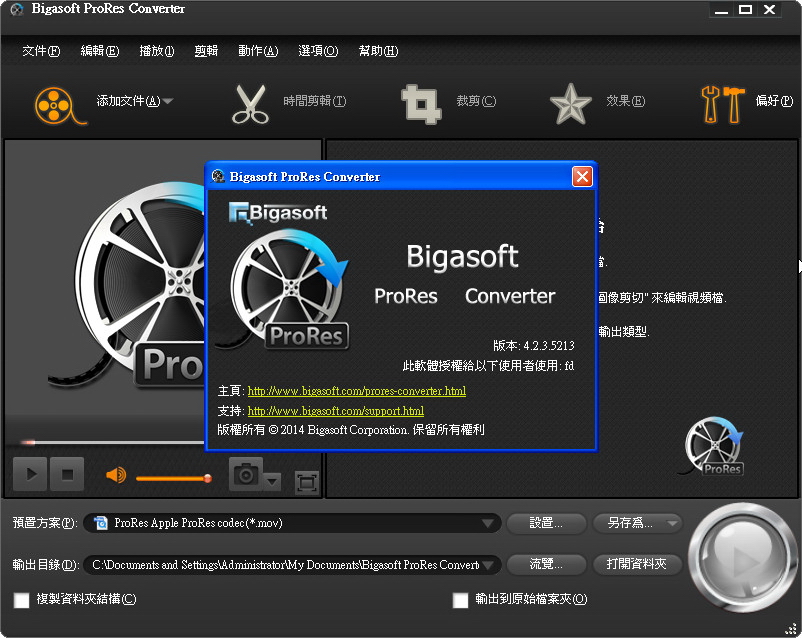This screenshot has width=802, height=638.
Task: Open the 編輯(E) menu
Action: coord(99,51)
